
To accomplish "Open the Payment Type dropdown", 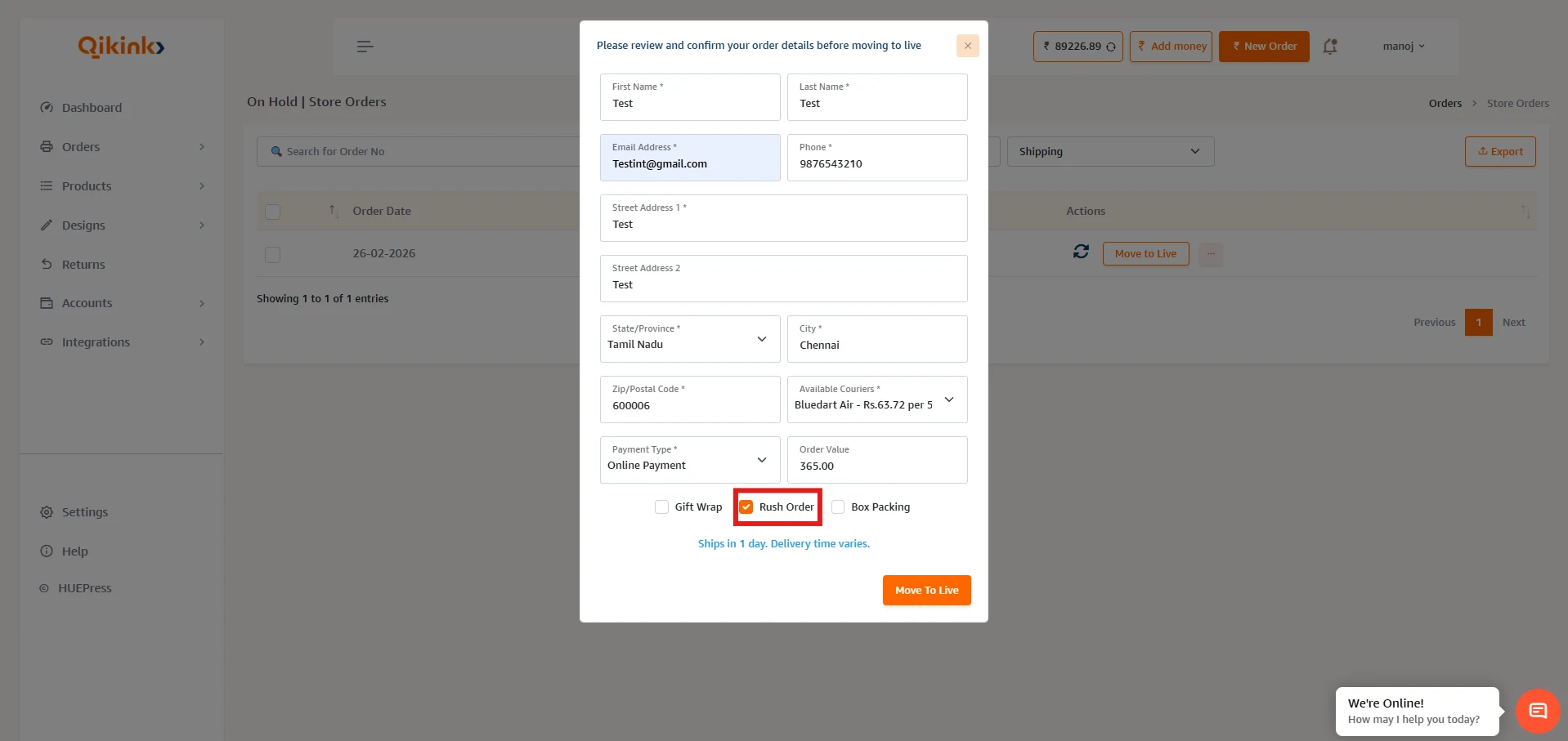I will click(690, 460).
